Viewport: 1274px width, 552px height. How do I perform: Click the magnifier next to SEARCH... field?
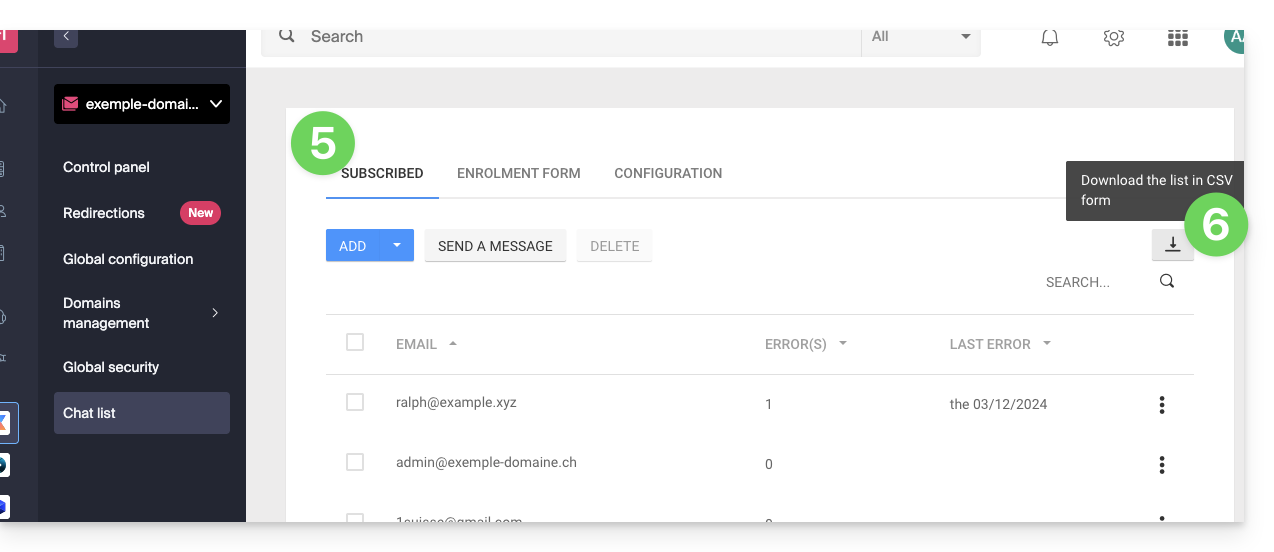[x=1167, y=281]
